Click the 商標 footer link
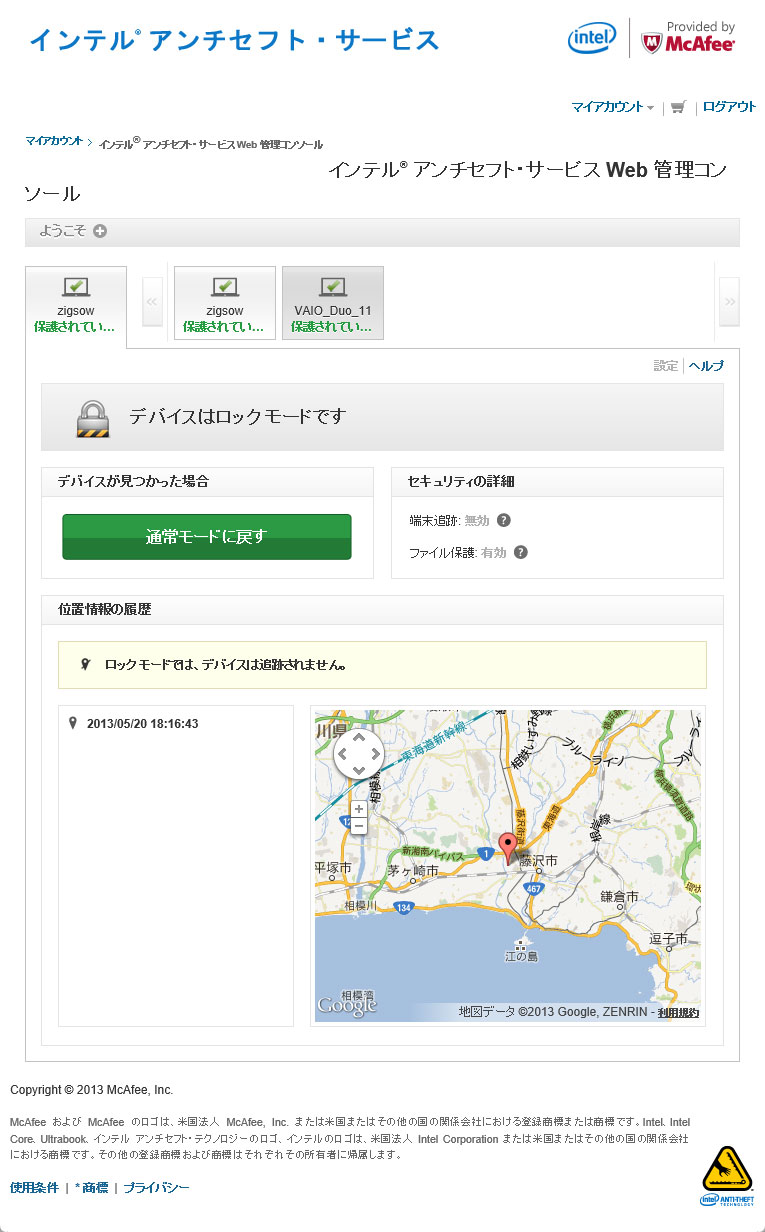Viewport: 765px width, 1232px height. click(91, 1188)
